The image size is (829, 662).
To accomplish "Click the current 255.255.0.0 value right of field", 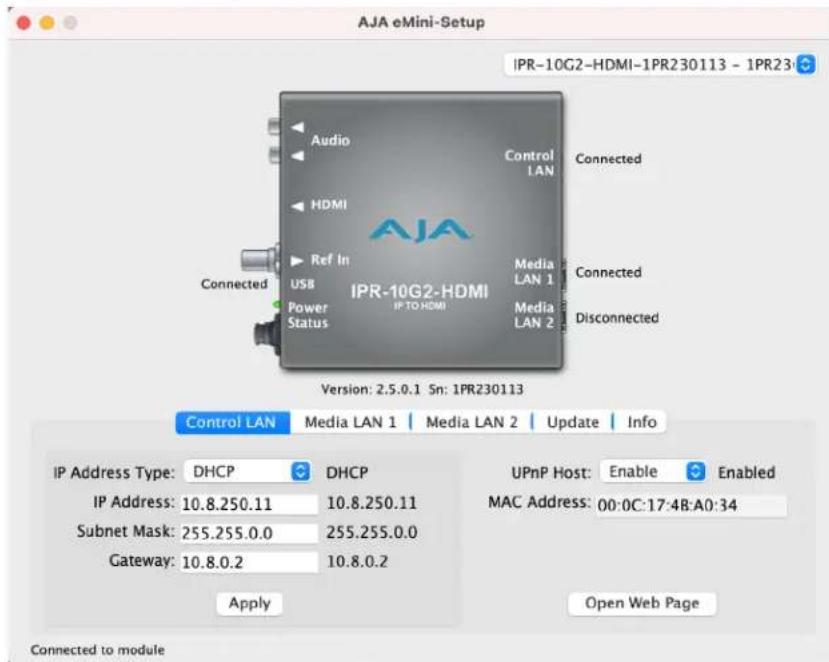I will [x=372, y=532].
